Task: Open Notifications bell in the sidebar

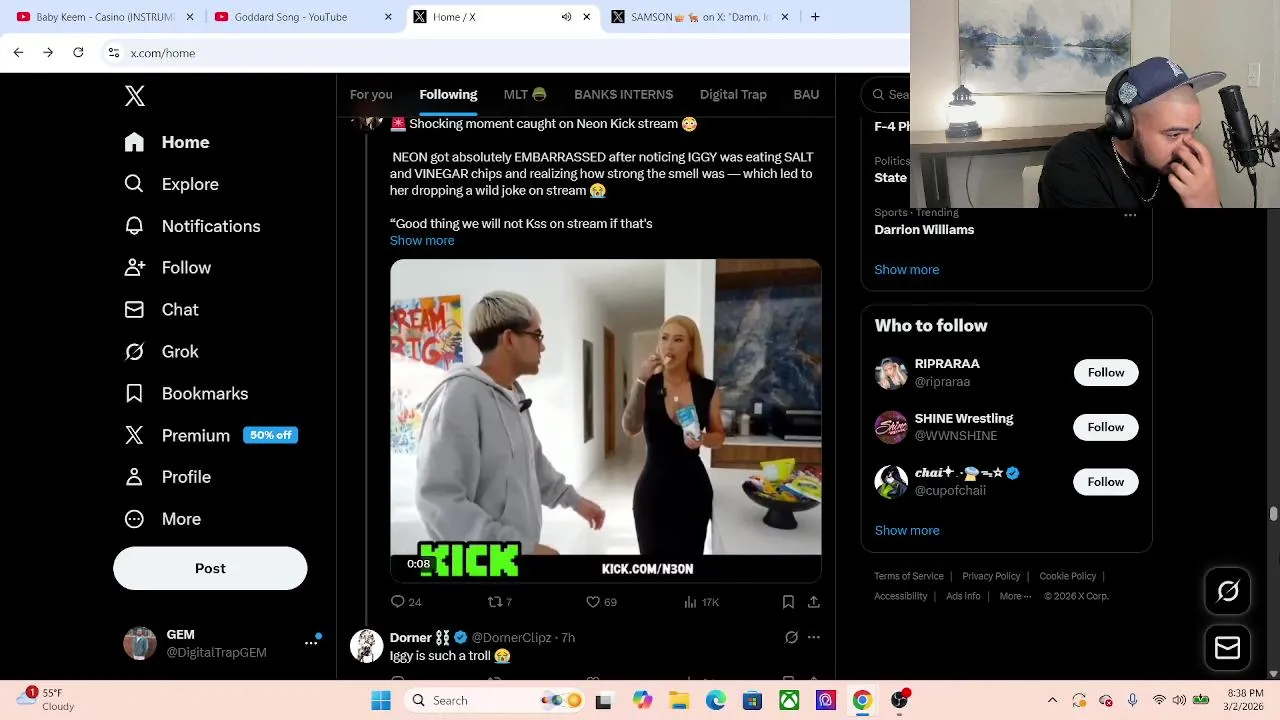Action: tap(192, 226)
